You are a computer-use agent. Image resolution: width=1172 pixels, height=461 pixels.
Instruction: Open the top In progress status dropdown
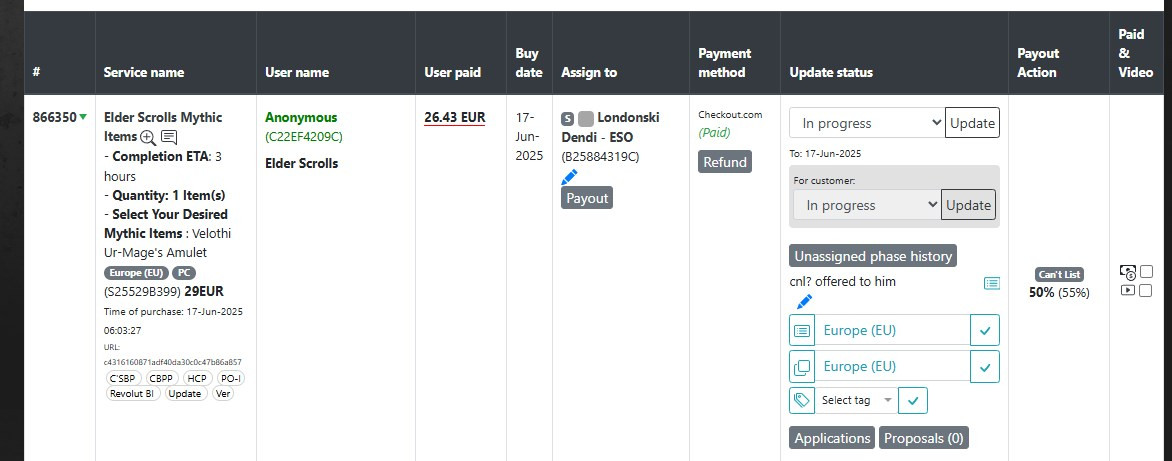[x=866, y=123]
